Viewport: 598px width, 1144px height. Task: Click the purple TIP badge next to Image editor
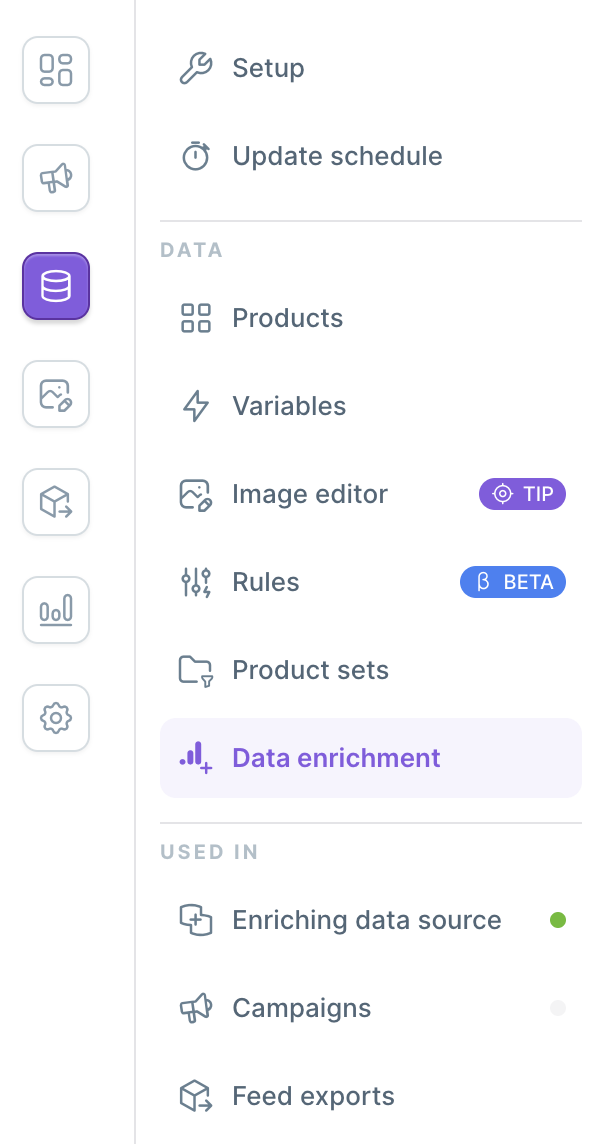click(x=522, y=494)
